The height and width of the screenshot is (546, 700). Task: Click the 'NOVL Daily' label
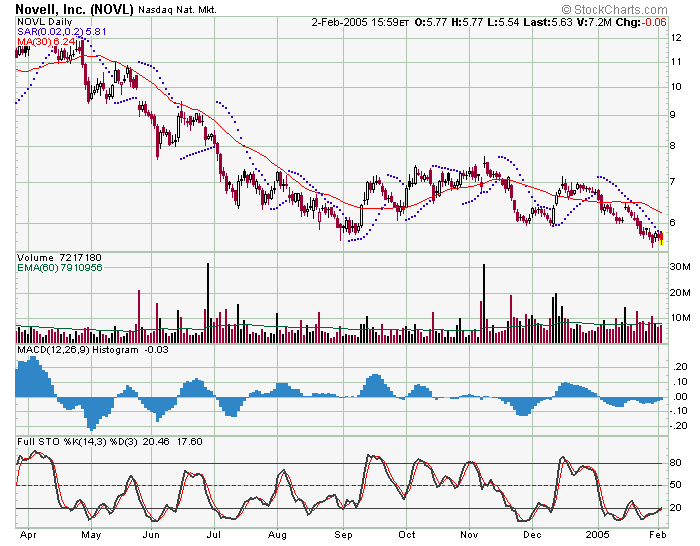tap(45, 21)
